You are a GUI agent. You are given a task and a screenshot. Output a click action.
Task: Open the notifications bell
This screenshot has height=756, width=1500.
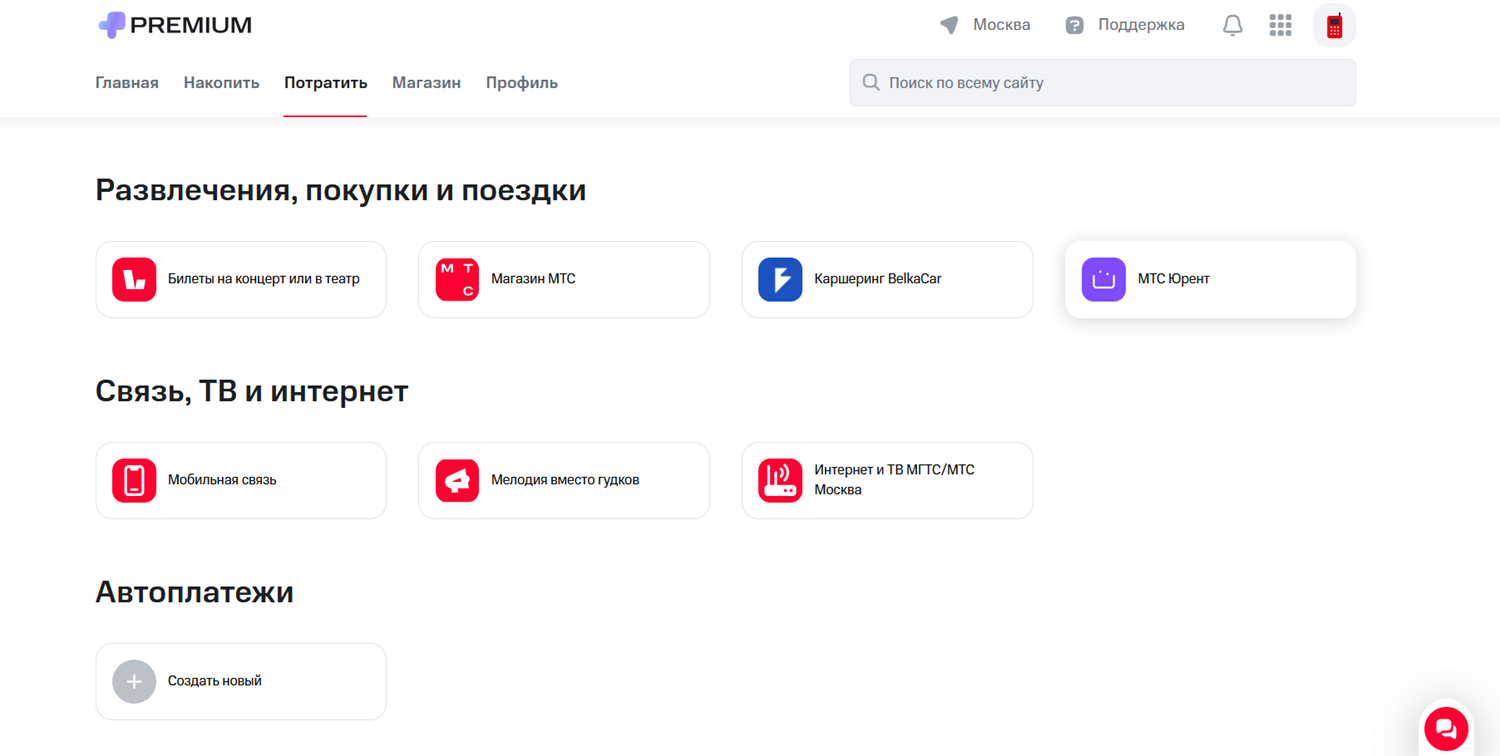point(1232,25)
